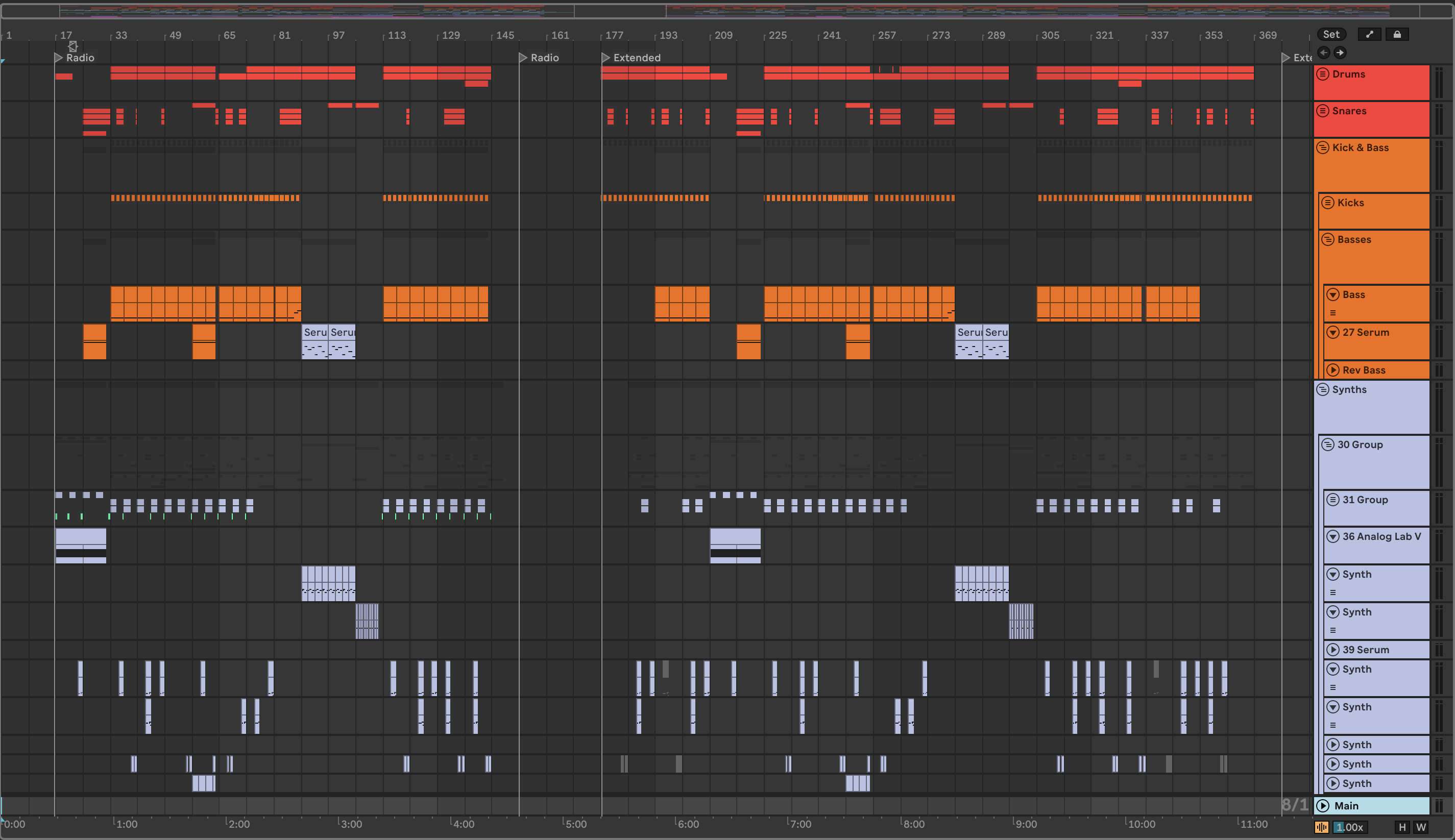The width and height of the screenshot is (1455, 840).
Task: Toggle the lock envelopes padlock
Action: 1397,35
